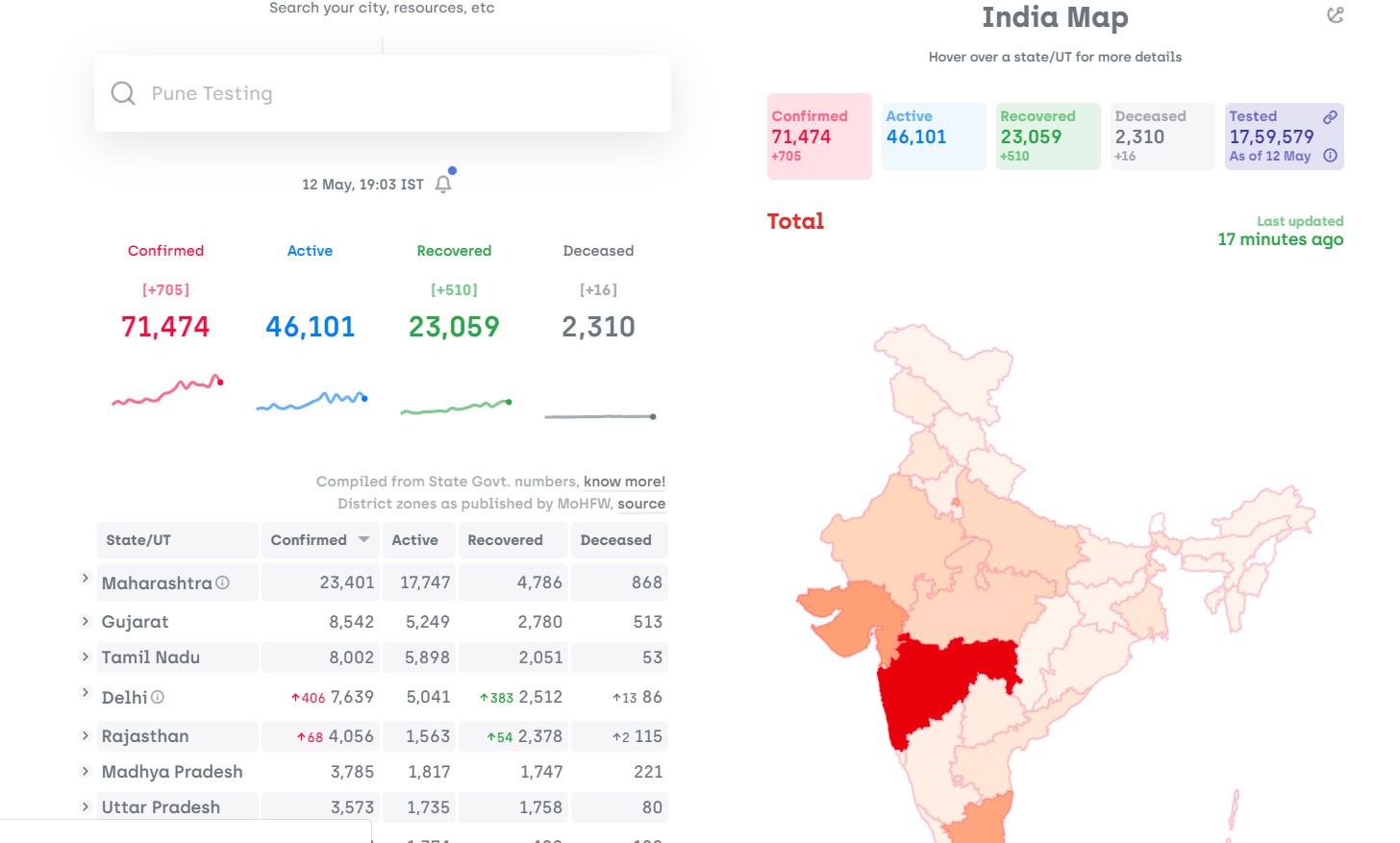Click the icon top-right of India Map heading
Screen dimensions: 1400x843
1335,15
